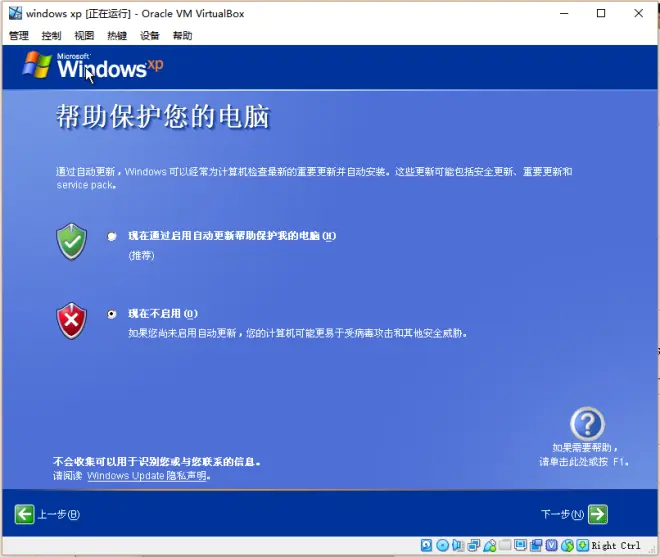The height and width of the screenshot is (557, 660).
Task: Click the green back arrow icon
Action: 24,514
